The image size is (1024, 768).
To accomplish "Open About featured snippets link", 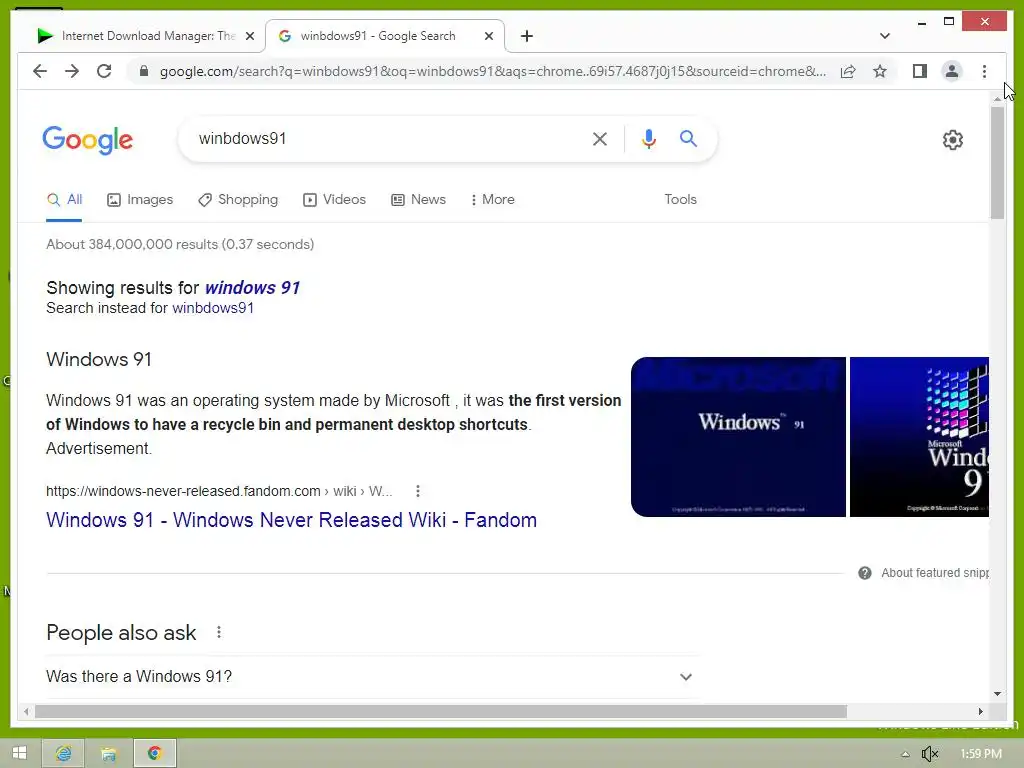I will [935, 573].
